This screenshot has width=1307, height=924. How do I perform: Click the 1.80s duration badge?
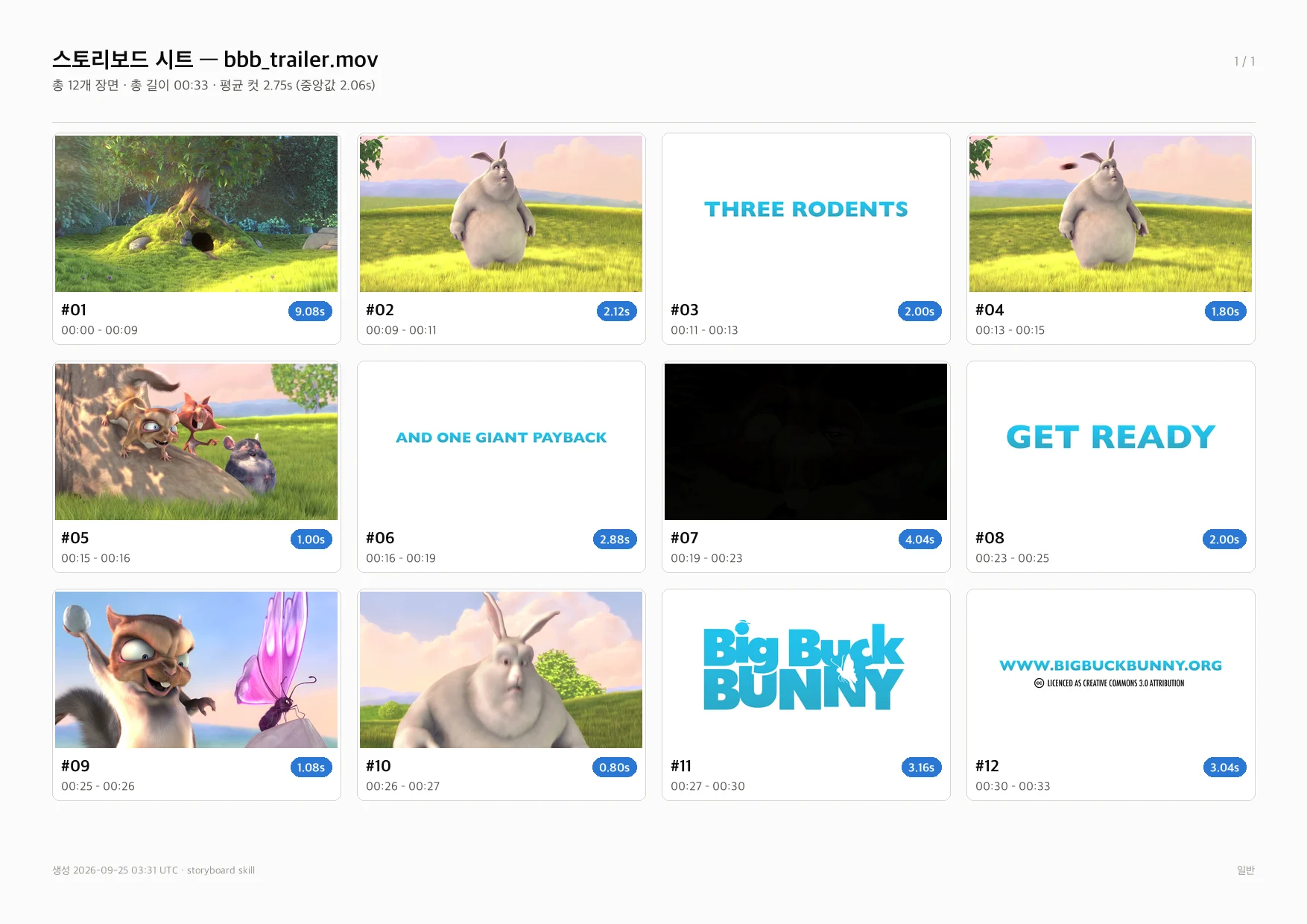[x=1225, y=311]
